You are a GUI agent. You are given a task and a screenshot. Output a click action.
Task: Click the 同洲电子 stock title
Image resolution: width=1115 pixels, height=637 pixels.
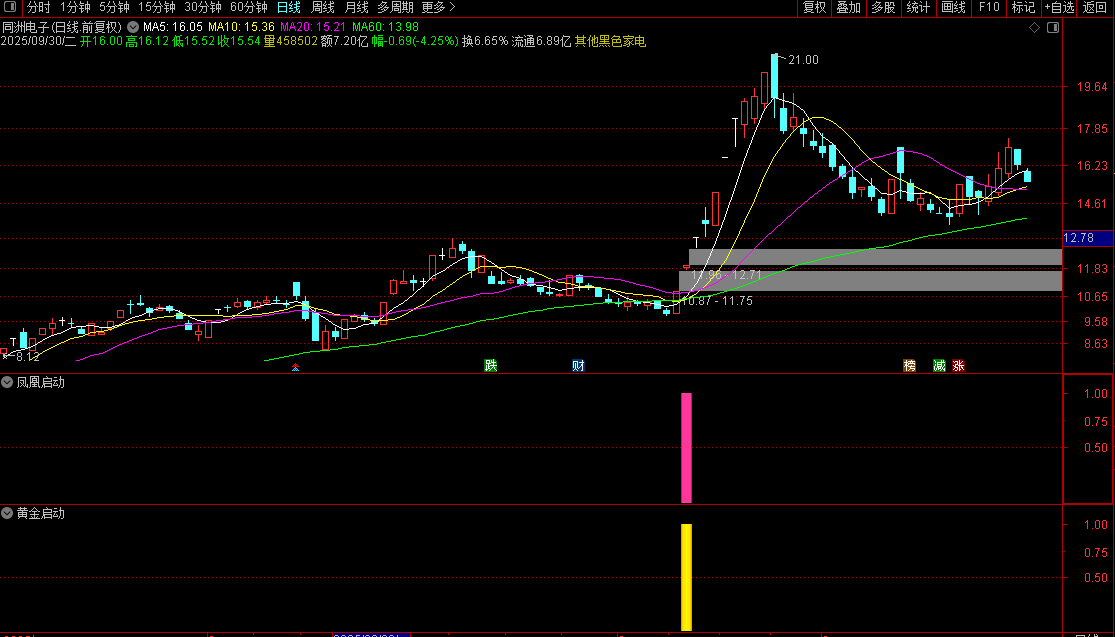pos(25,27)
